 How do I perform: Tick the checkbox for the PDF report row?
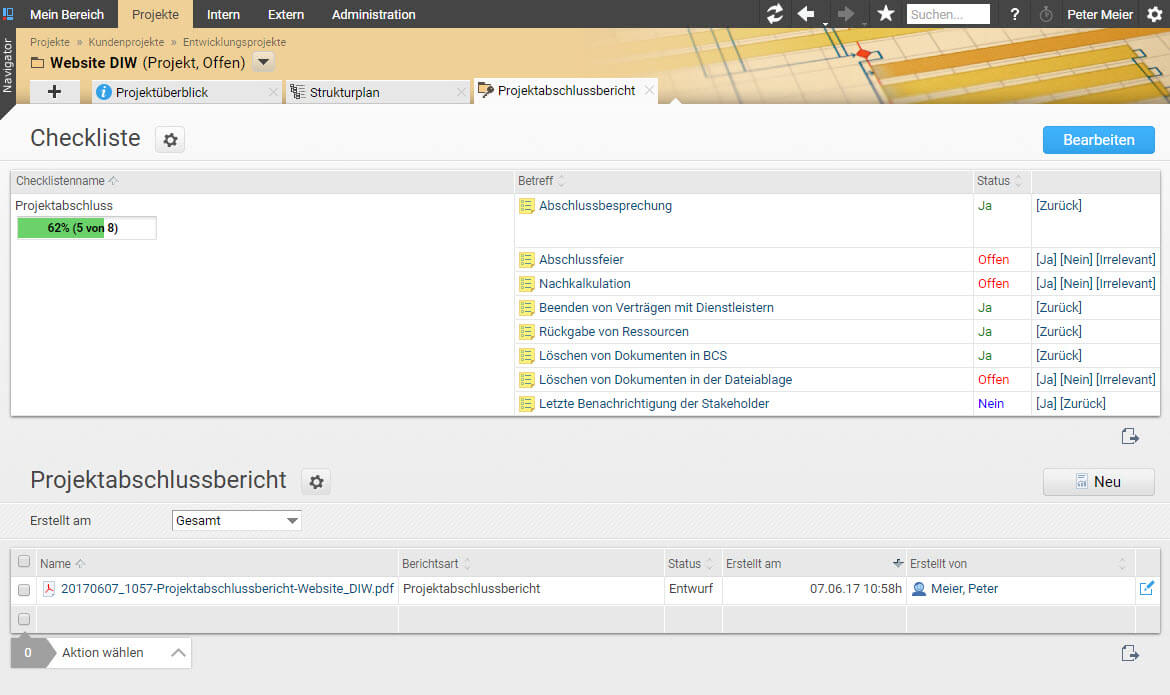coord(24,590)
